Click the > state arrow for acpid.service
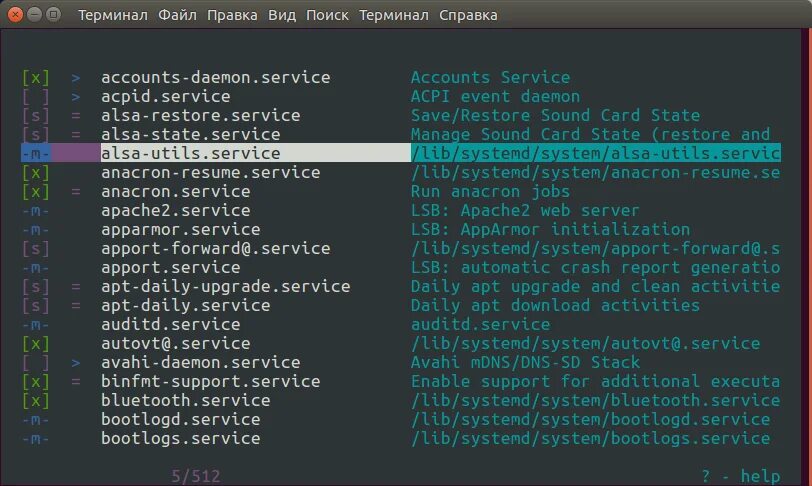Screen dimensions: 812x486 click(x=76, y=97)
